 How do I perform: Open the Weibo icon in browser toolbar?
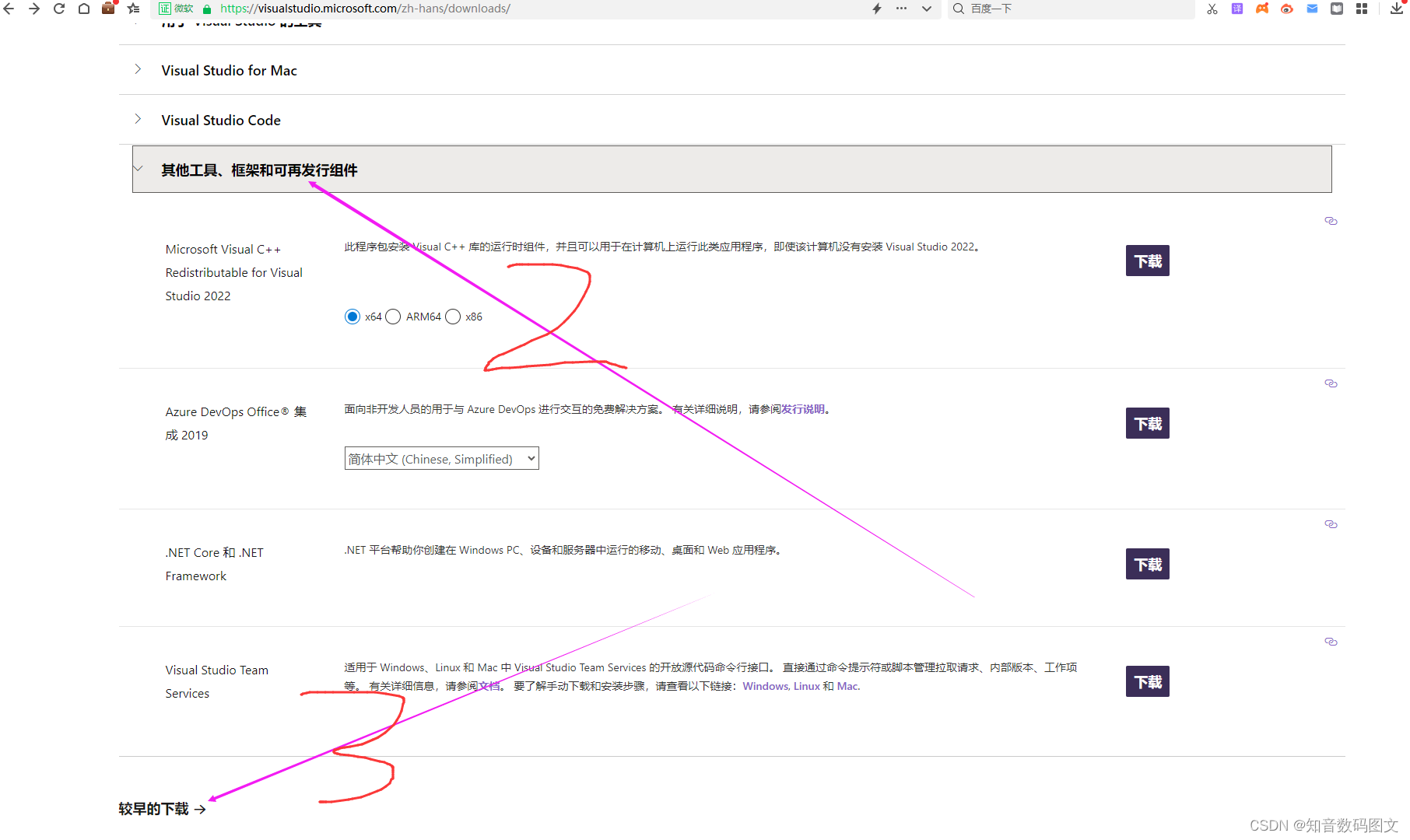pyautogui.click(x=1288, y=9)
